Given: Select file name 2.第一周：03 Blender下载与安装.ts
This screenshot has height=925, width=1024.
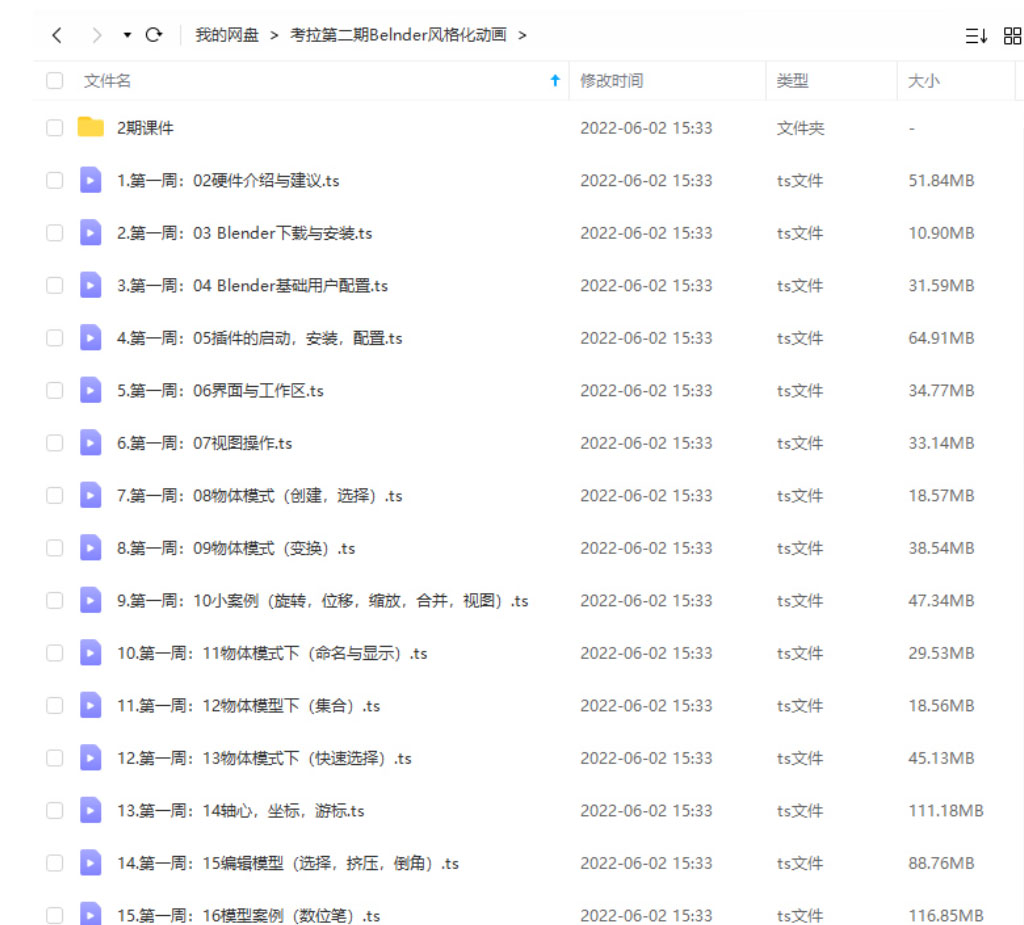Looking at the screenshot, I should click(244, 233).
